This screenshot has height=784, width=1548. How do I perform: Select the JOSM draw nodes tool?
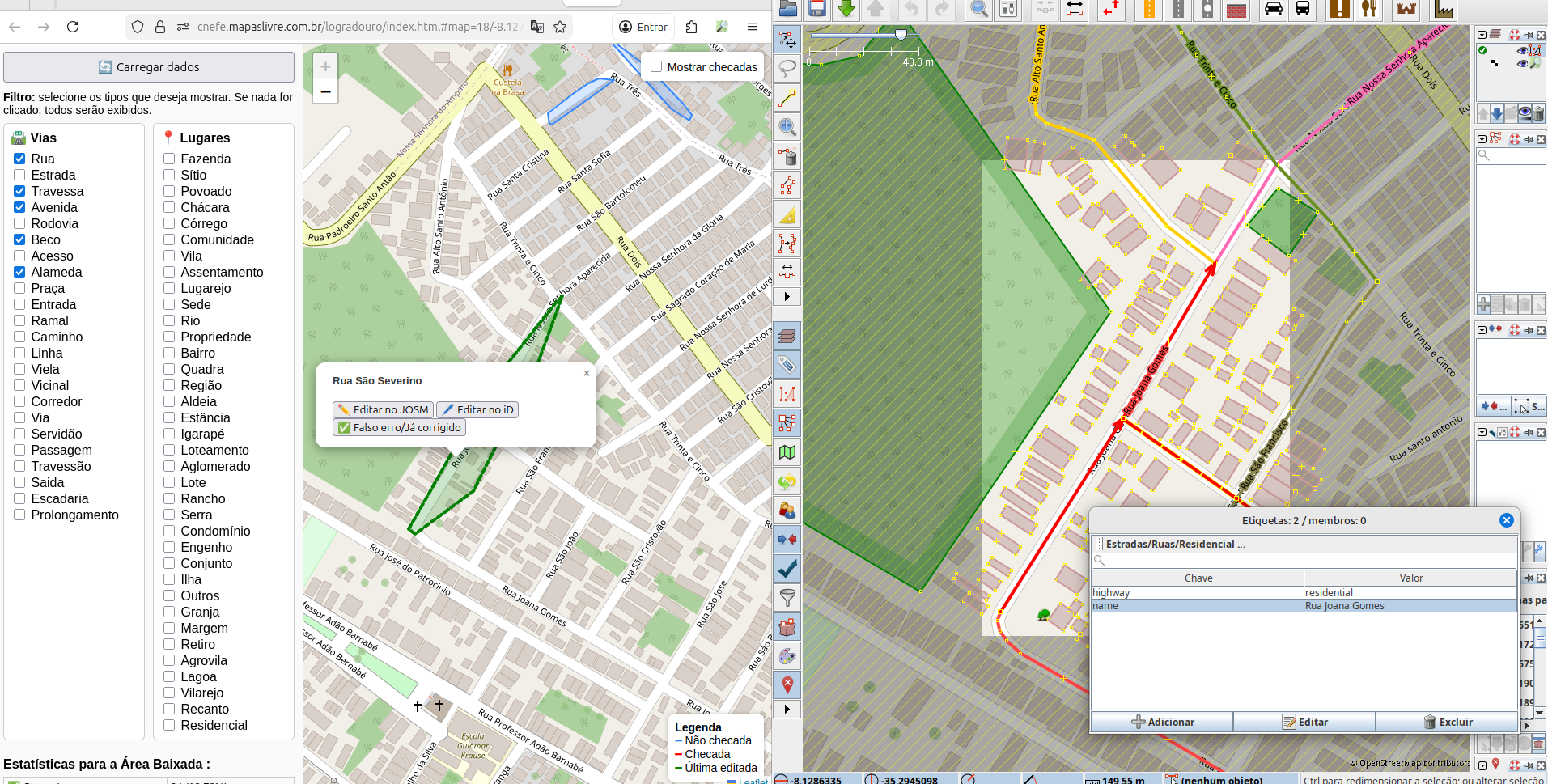(x=787, y=99)
